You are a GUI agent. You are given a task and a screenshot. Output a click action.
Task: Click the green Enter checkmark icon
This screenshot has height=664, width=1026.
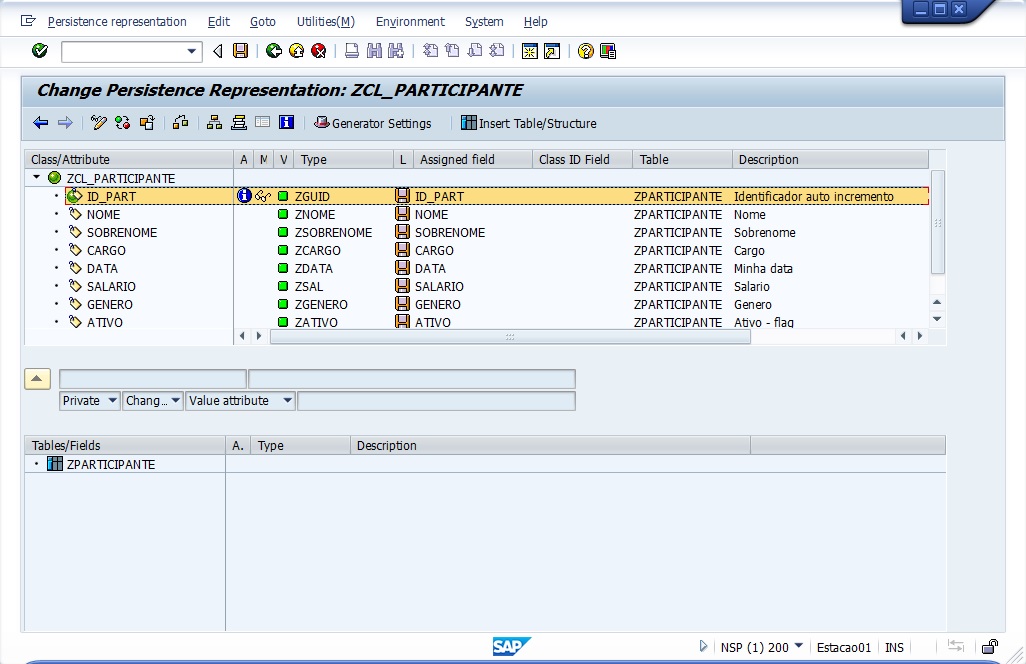[40, 51]
